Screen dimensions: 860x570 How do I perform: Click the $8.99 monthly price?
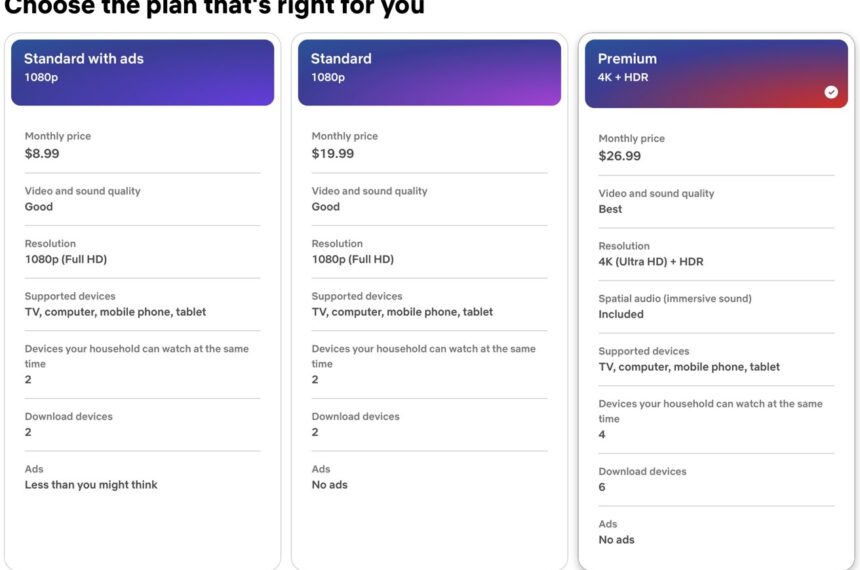click(x=42, y=154)
